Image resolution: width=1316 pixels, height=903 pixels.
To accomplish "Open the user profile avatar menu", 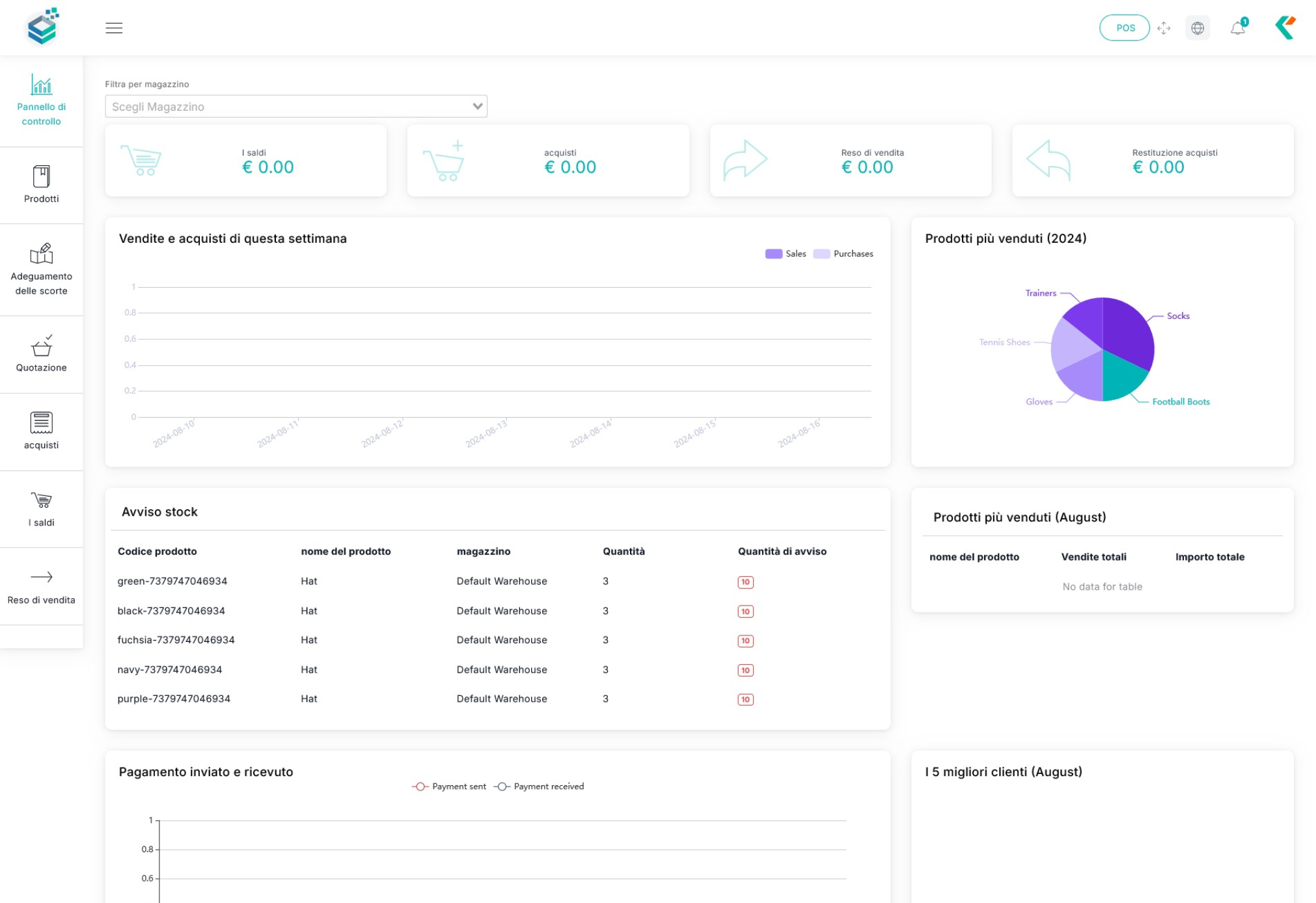I will pos(1285,27).
